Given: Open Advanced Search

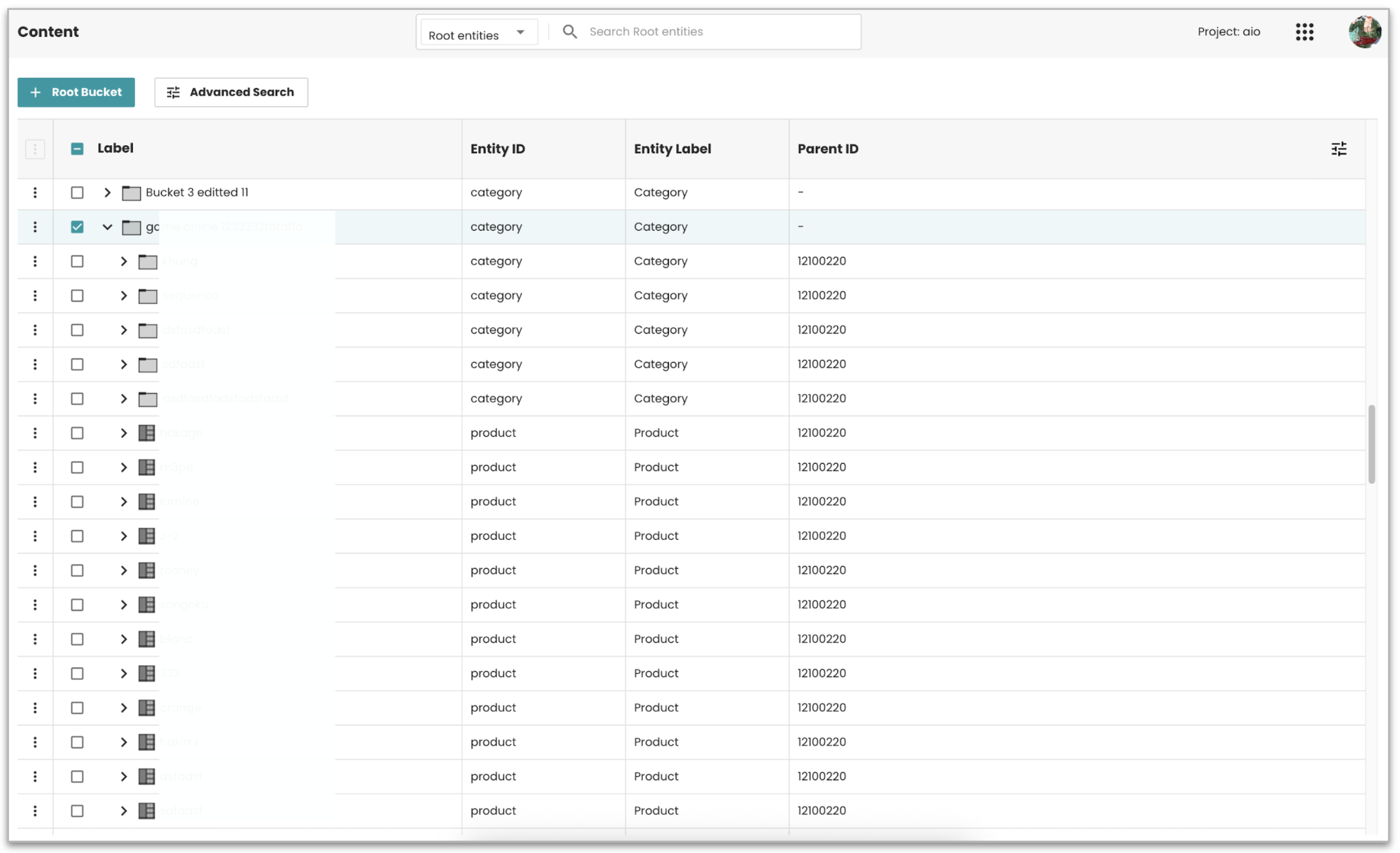Looking at the screenshot, I should (231, 92).
